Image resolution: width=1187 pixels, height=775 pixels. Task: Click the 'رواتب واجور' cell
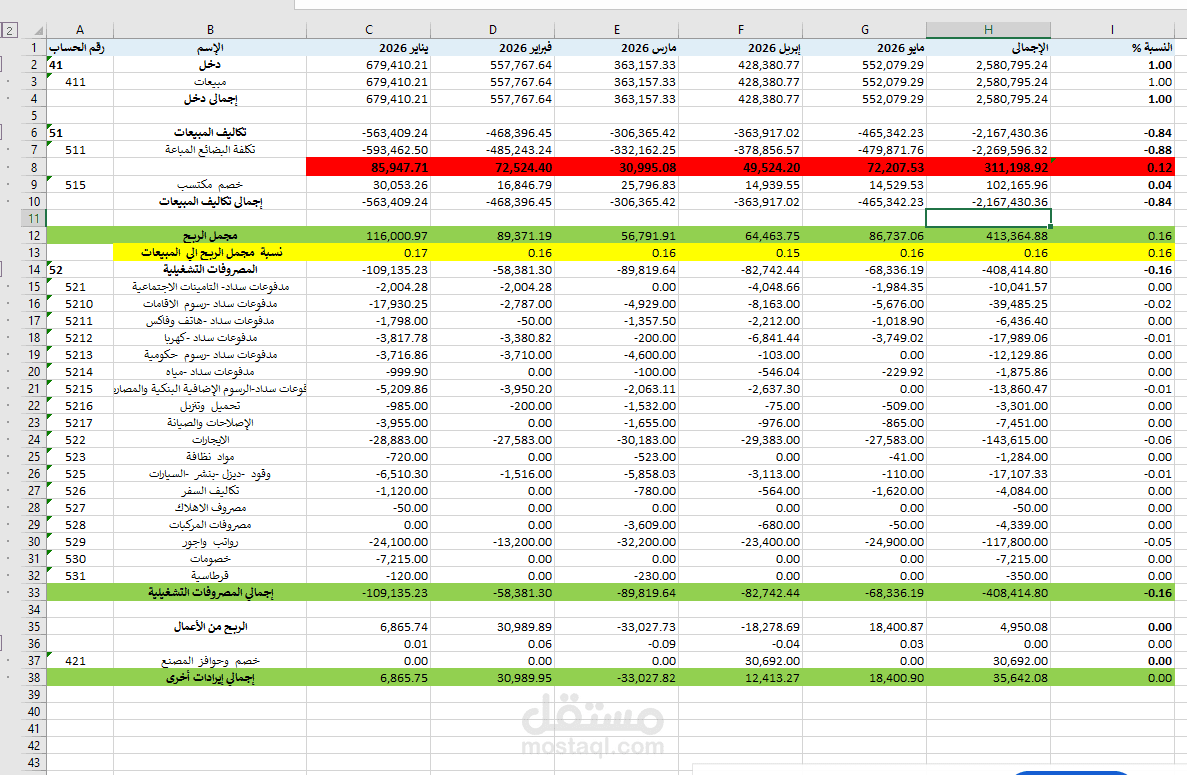[210, 542]
